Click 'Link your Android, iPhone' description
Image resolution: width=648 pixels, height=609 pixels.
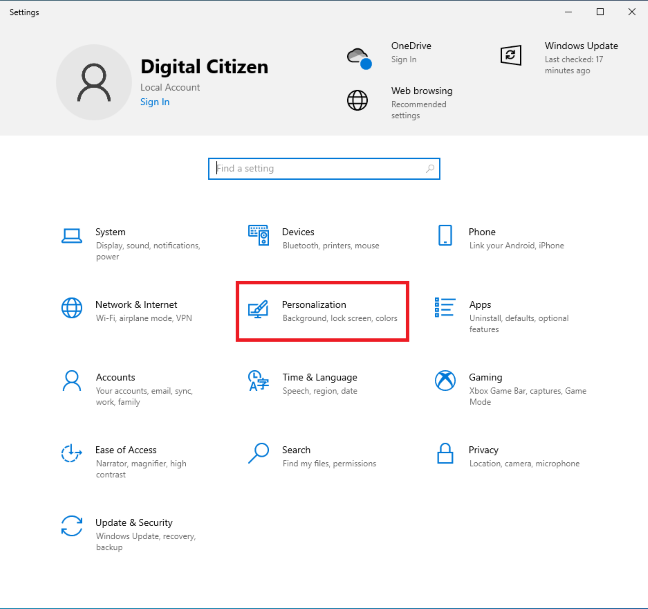pyautogui.click(x=516, y=245)
